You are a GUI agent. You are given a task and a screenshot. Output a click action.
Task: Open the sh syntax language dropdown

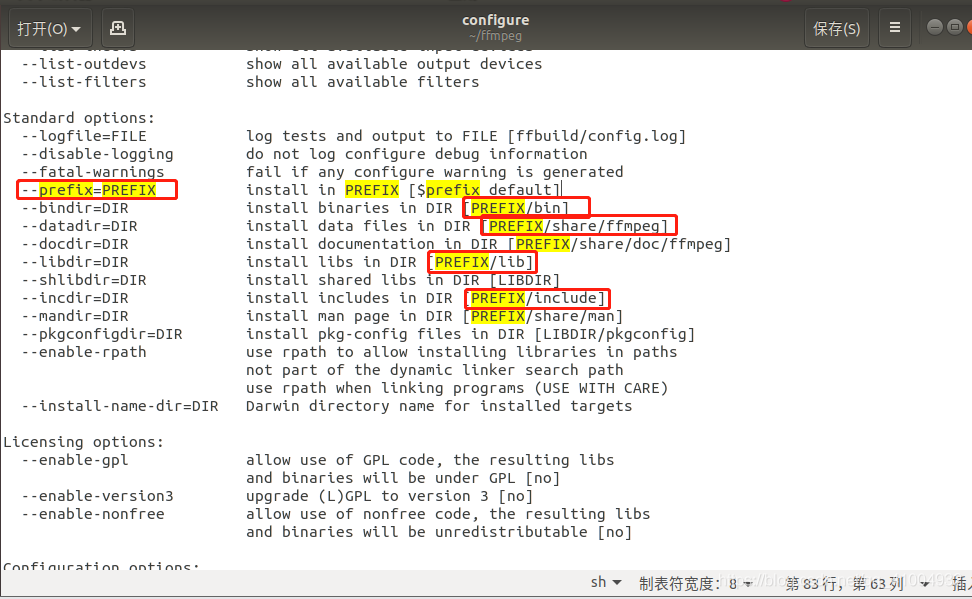point(606,582)
